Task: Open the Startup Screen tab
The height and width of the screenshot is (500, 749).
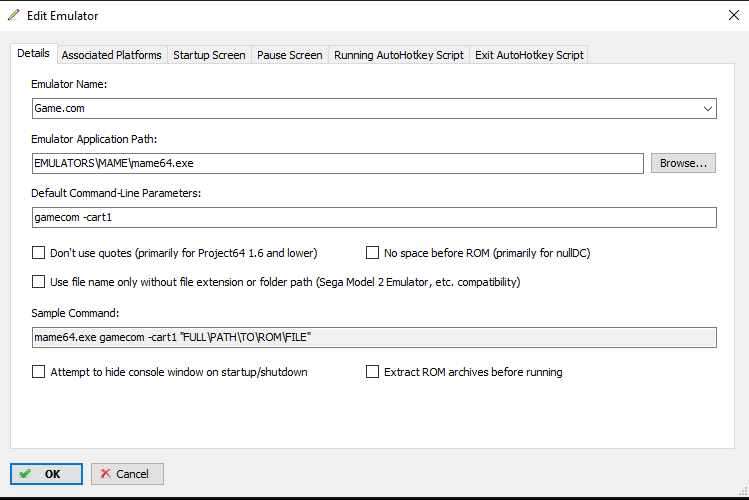Action: [x=209, y=55]
